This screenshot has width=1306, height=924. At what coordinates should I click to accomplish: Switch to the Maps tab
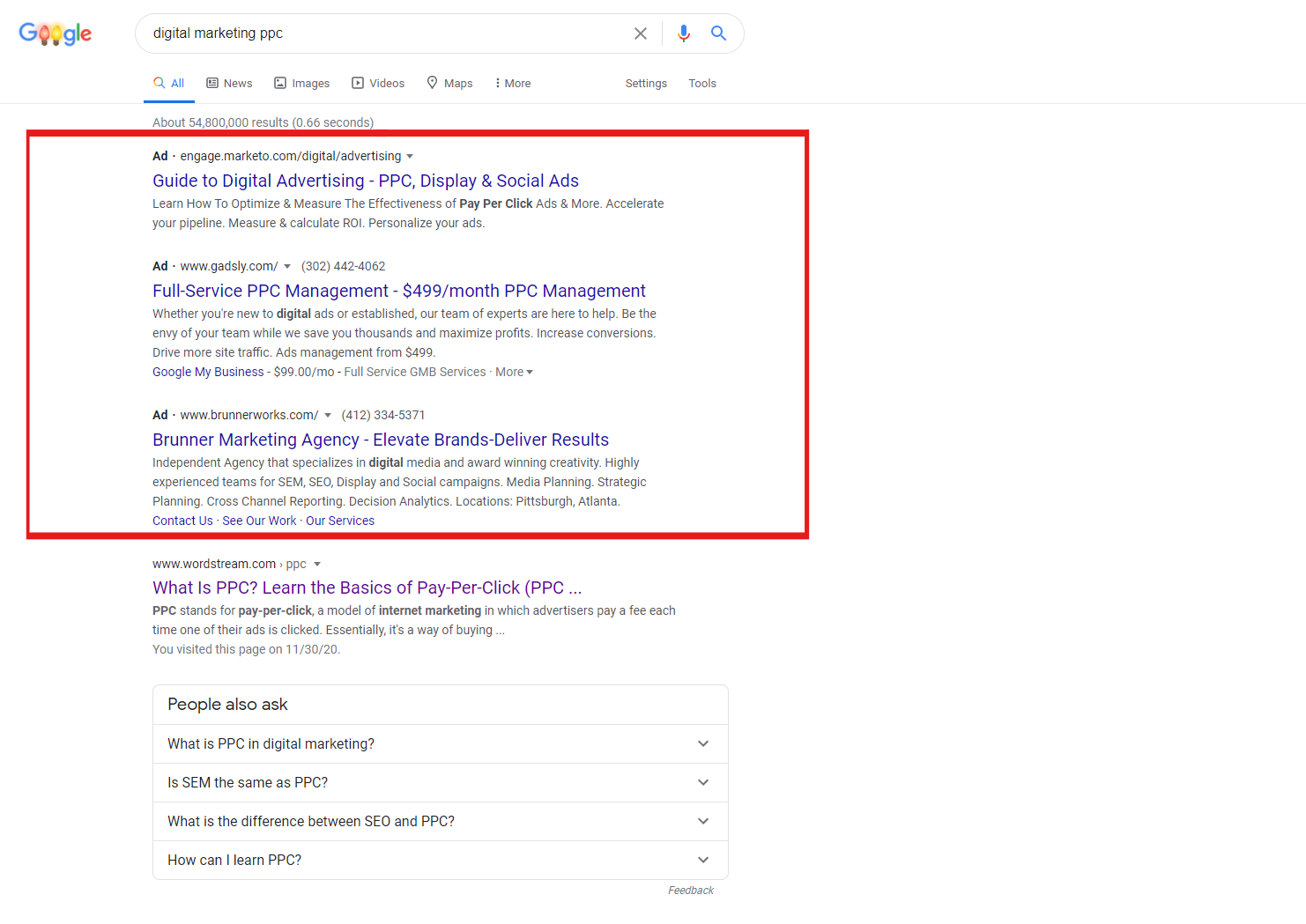(450, 83)
